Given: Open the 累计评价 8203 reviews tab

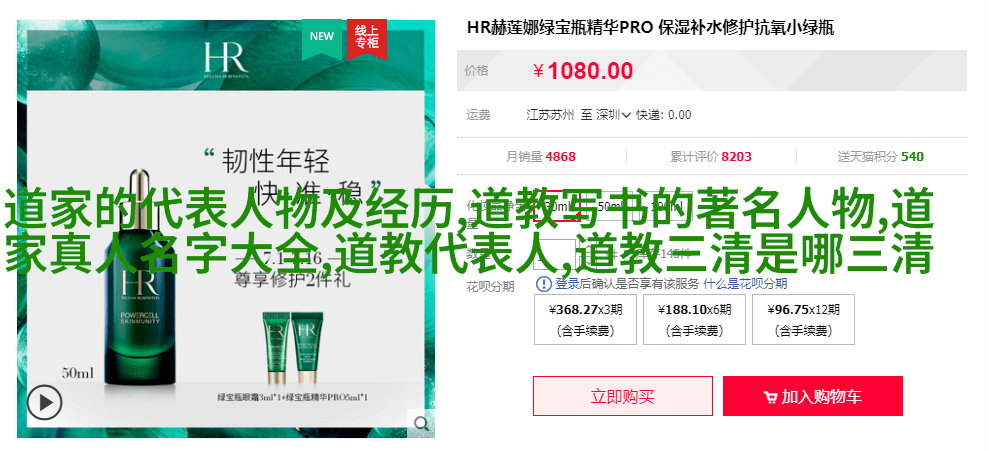Looking at the screenshot, I should [x=711, y=156].
